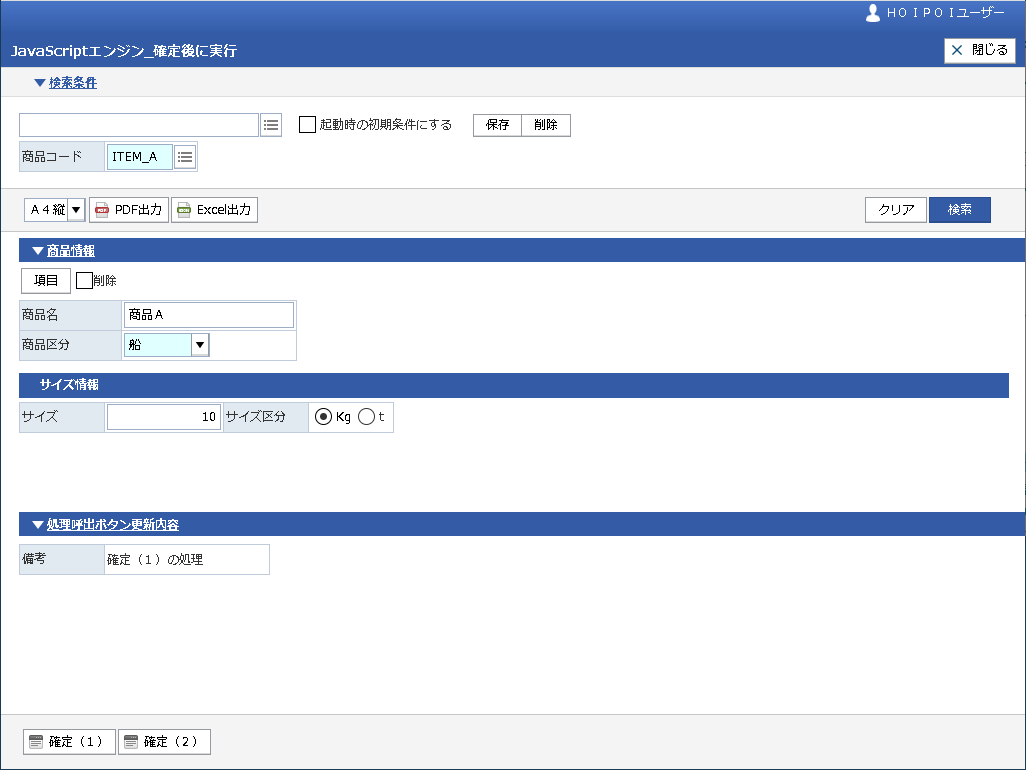Image resolution: width=1026 pixels, height=770 pixels.
Task: Click the Excel出力 button
Action: (x=215, y=210)
